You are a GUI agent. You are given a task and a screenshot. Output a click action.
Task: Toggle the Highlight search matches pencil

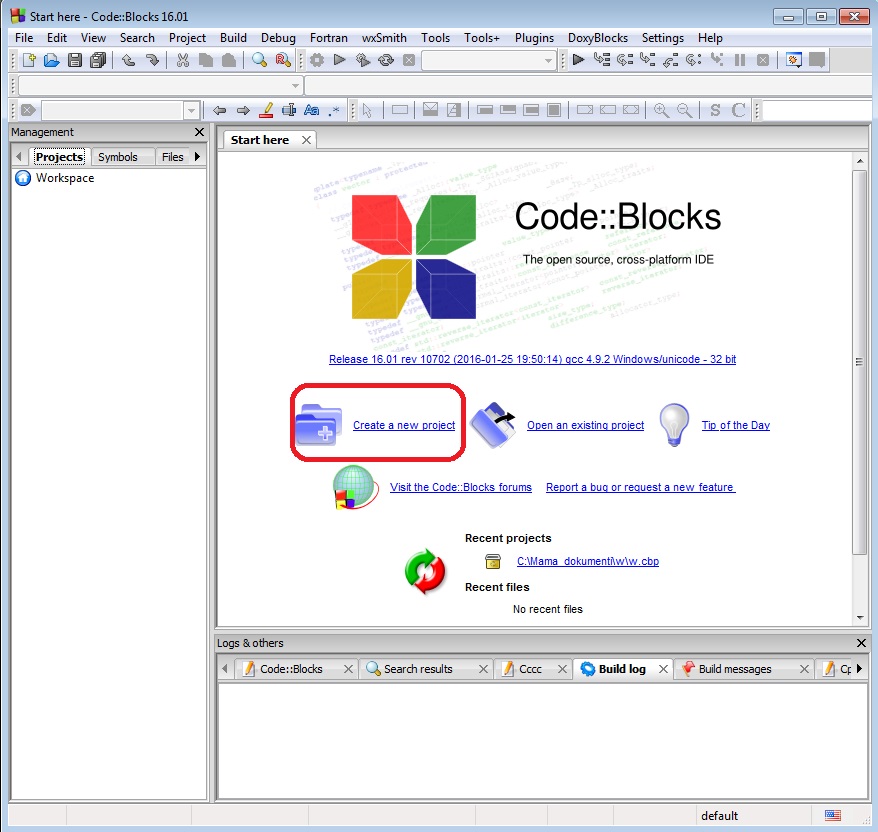click(x=266, y=110)
